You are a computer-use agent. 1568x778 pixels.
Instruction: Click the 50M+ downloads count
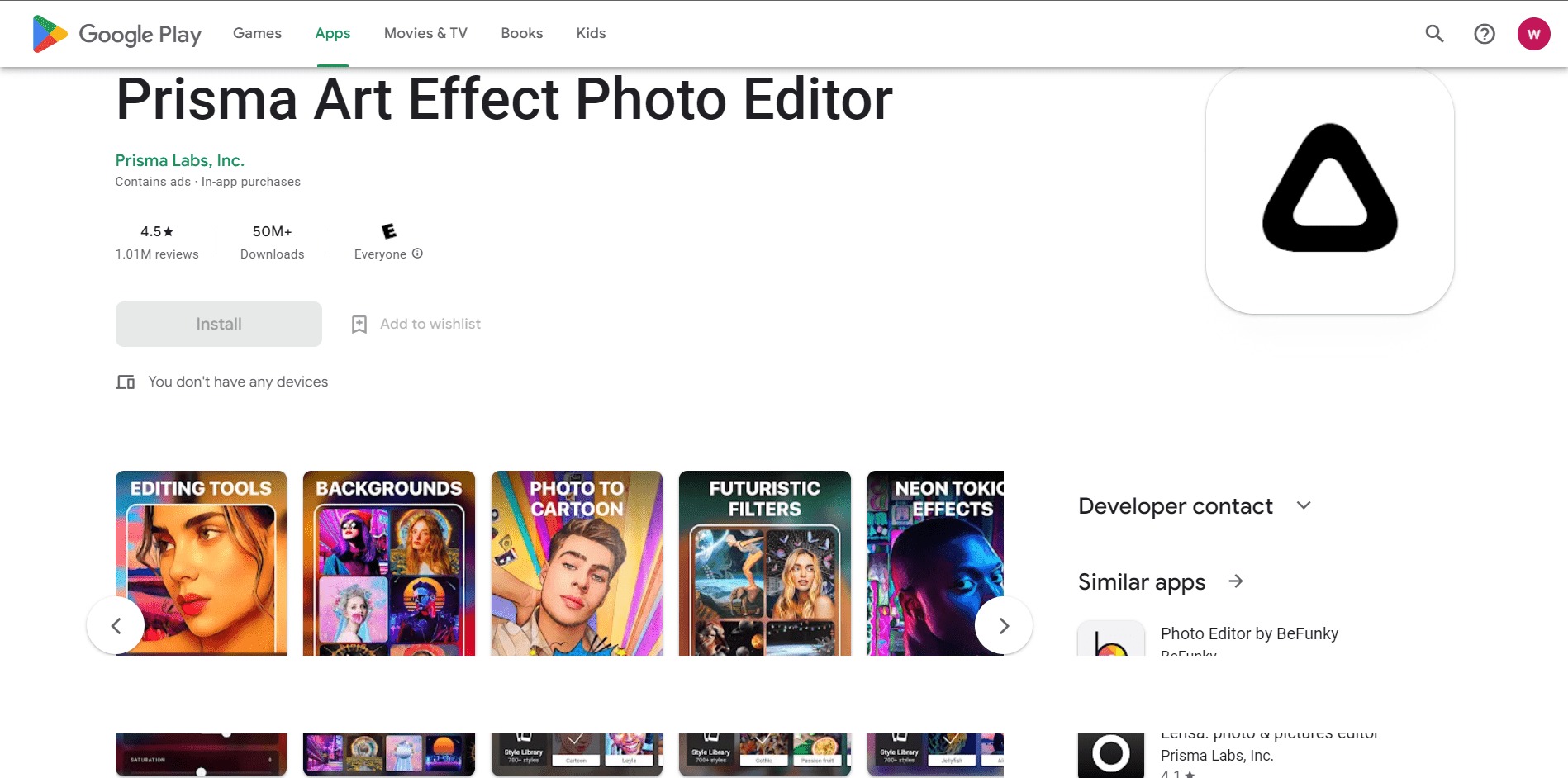pos(273,231)
